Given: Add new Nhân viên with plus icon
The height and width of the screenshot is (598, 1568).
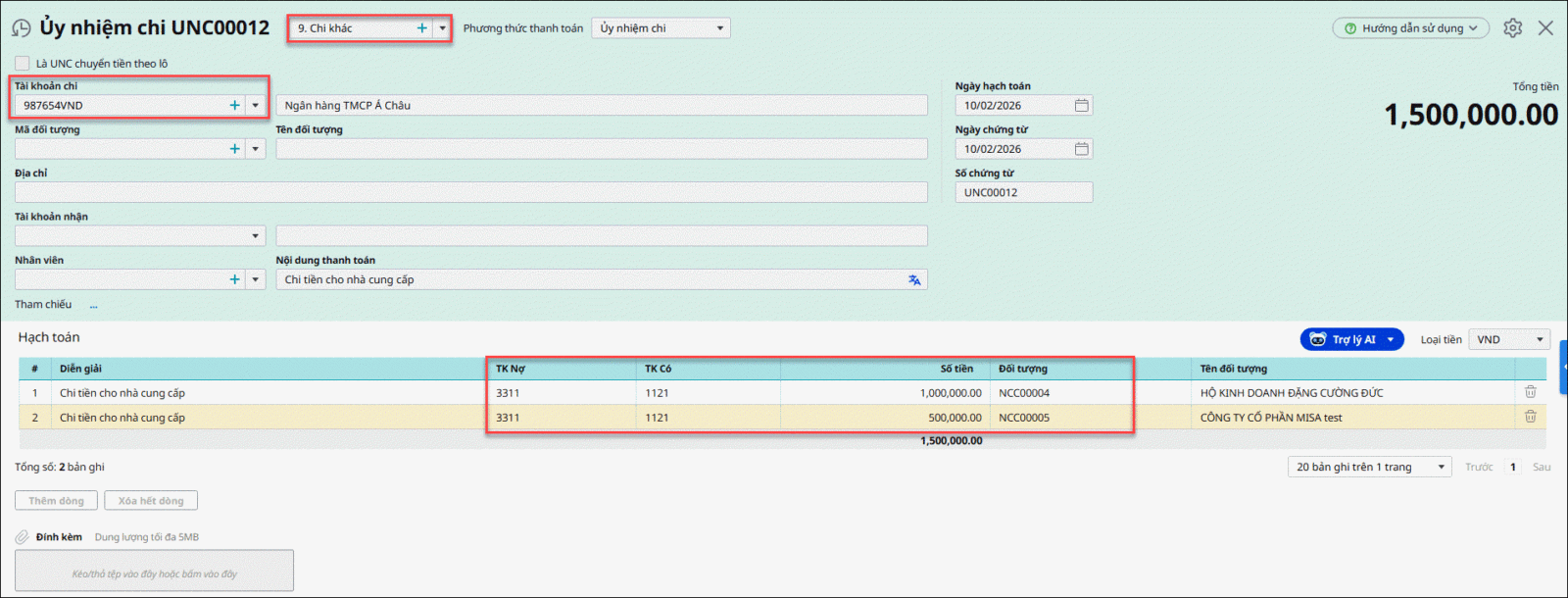Looking at the screenshot, I should [234, 280].
